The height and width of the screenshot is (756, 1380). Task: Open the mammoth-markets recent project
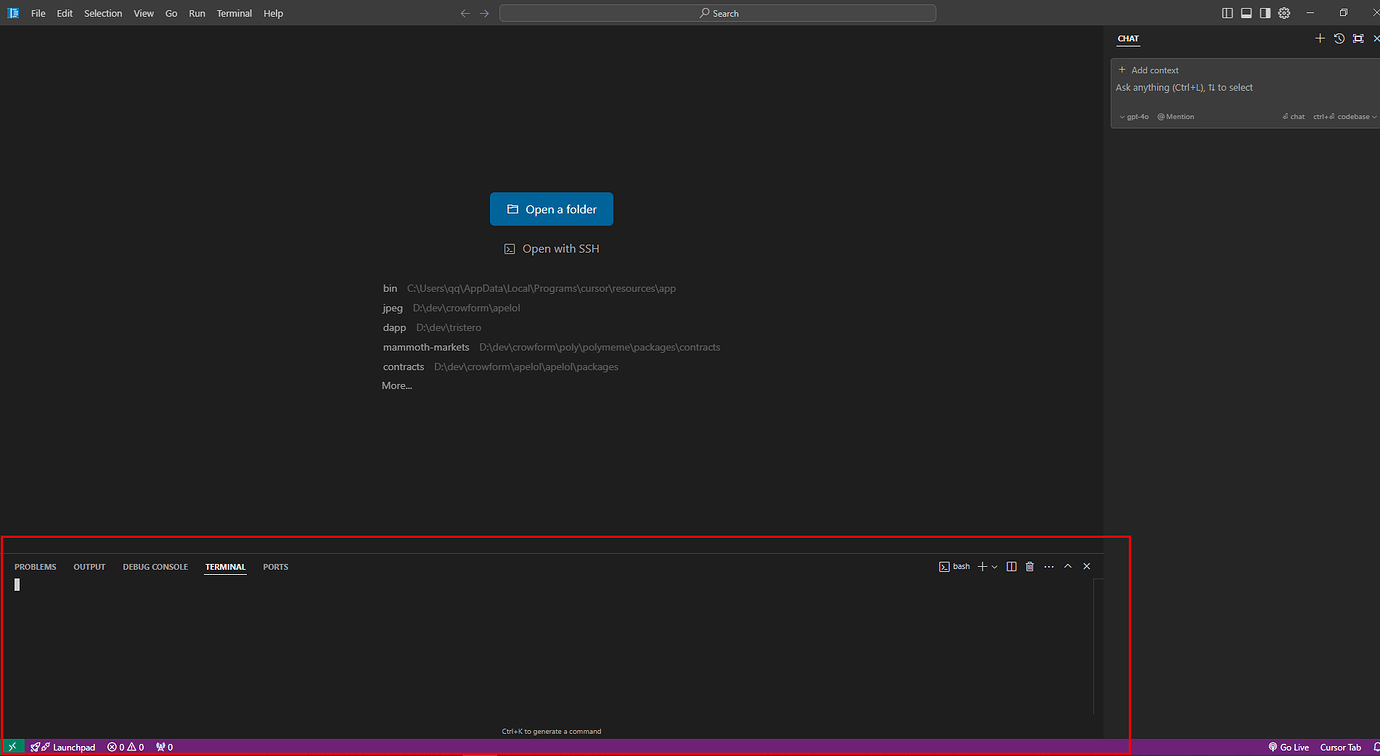point(426,347)
